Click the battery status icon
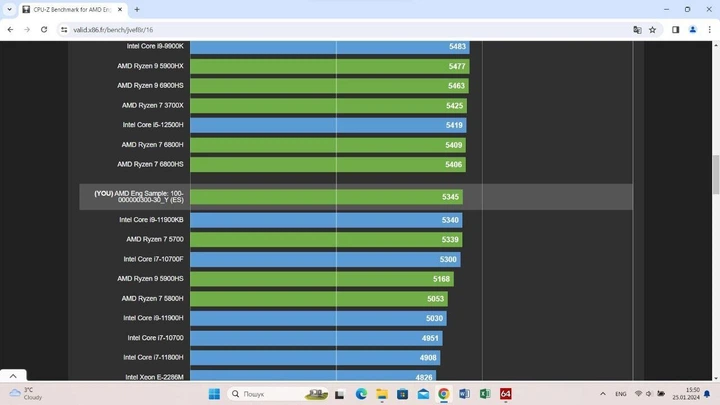The width and height of the screenshot is (720, 405). coord(661,394)
